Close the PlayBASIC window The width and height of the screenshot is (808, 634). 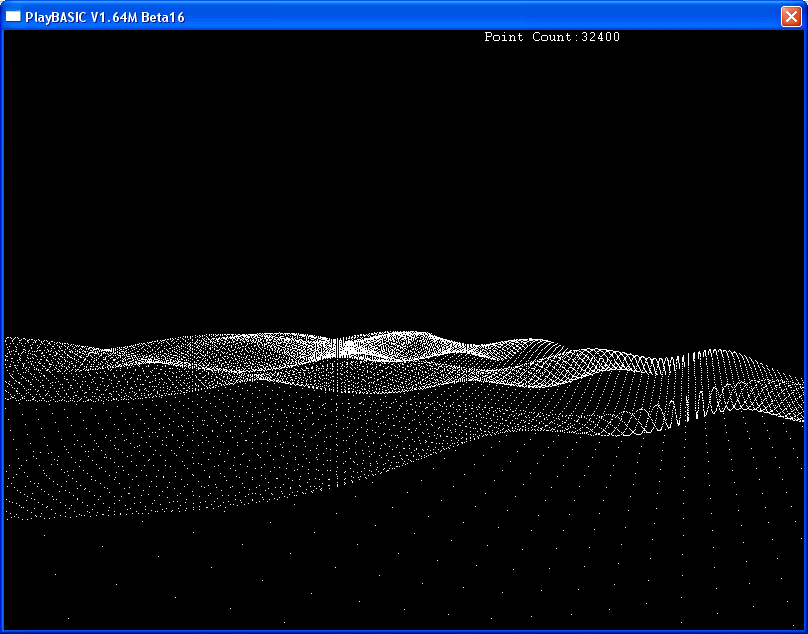[x=791, y=16]
